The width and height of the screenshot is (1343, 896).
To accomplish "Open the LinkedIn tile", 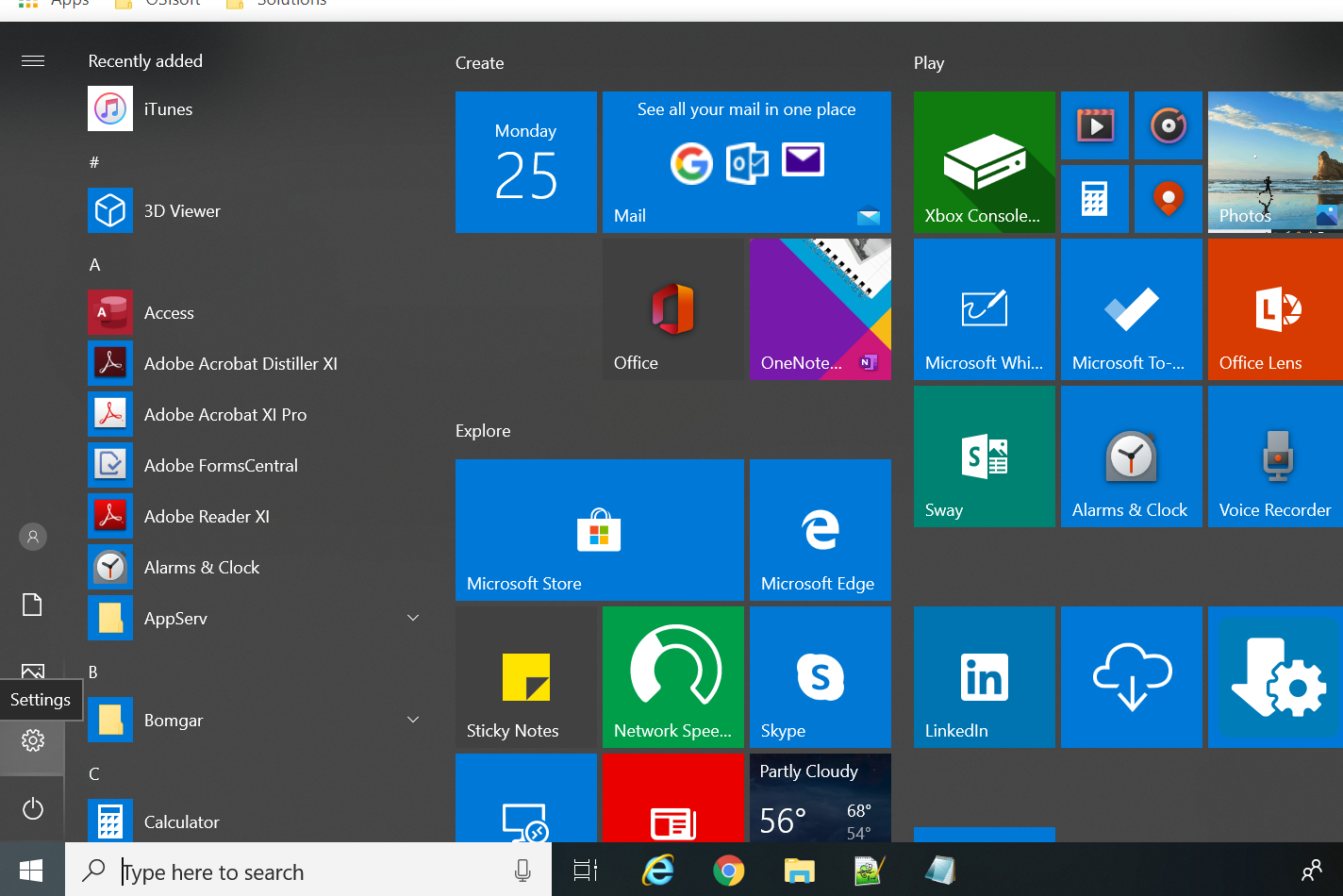I will click(x=984, y=677).
